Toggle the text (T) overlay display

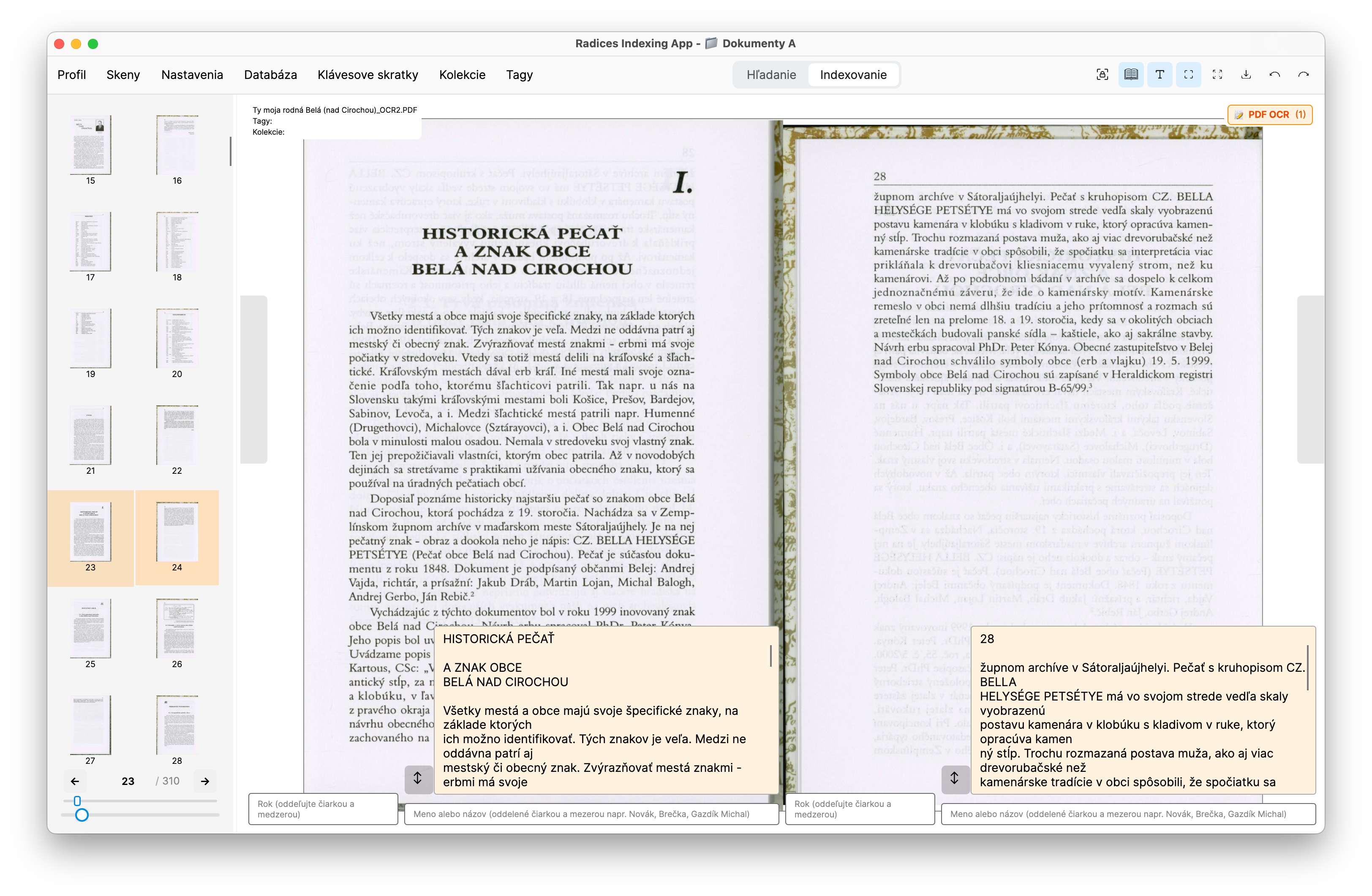point(1159,75)
